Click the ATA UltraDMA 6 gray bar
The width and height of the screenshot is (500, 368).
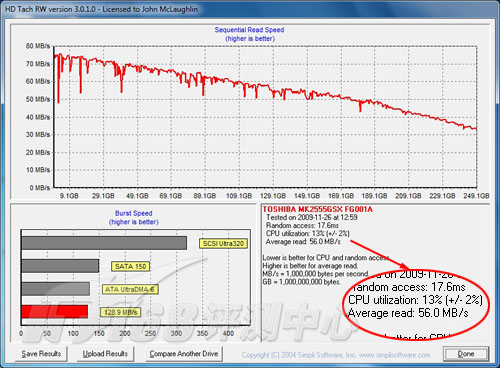[x=55, y=289]
